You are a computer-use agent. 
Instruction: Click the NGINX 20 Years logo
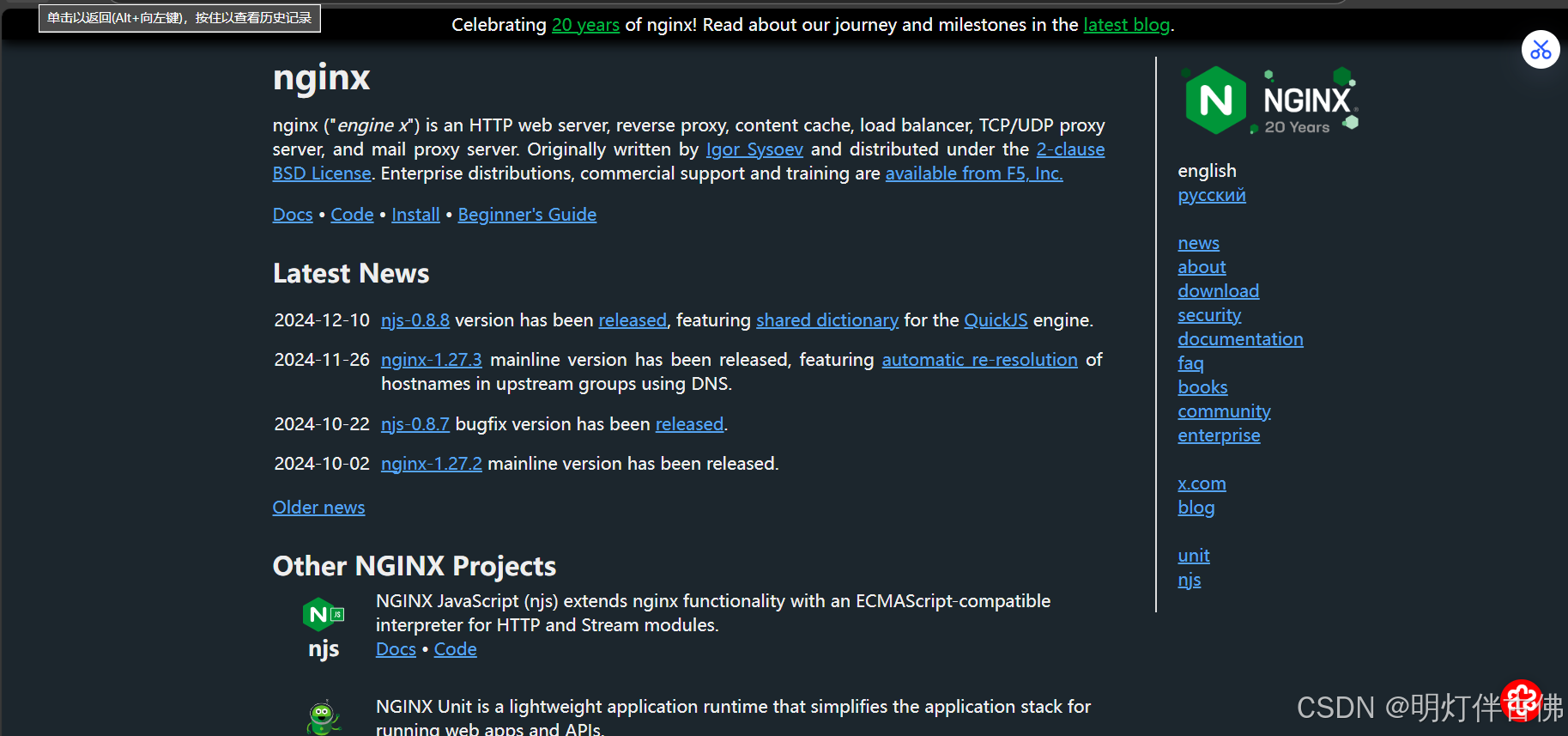tap(1269, 100)
